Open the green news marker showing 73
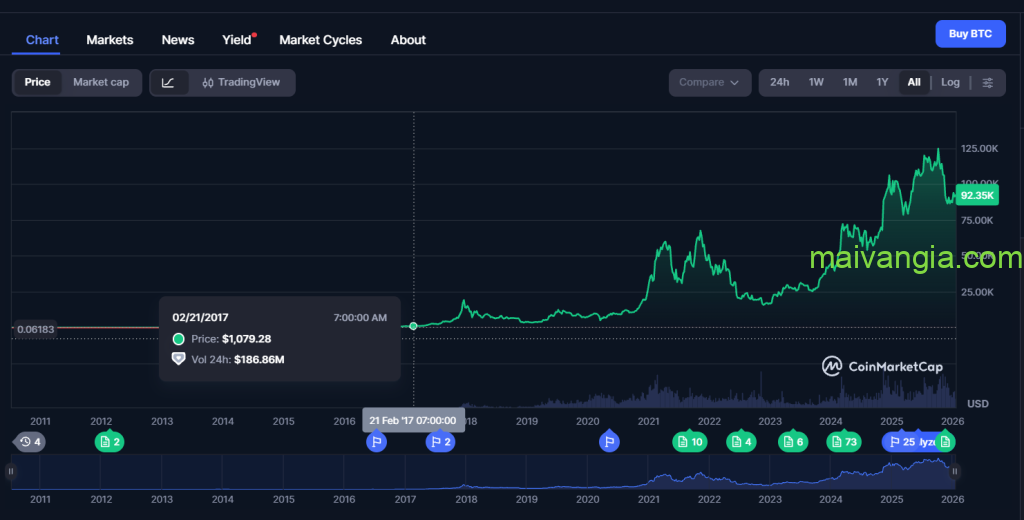The width and height of the screenshot is (1024, 520). pyautogui.click(x=843, y=442)
